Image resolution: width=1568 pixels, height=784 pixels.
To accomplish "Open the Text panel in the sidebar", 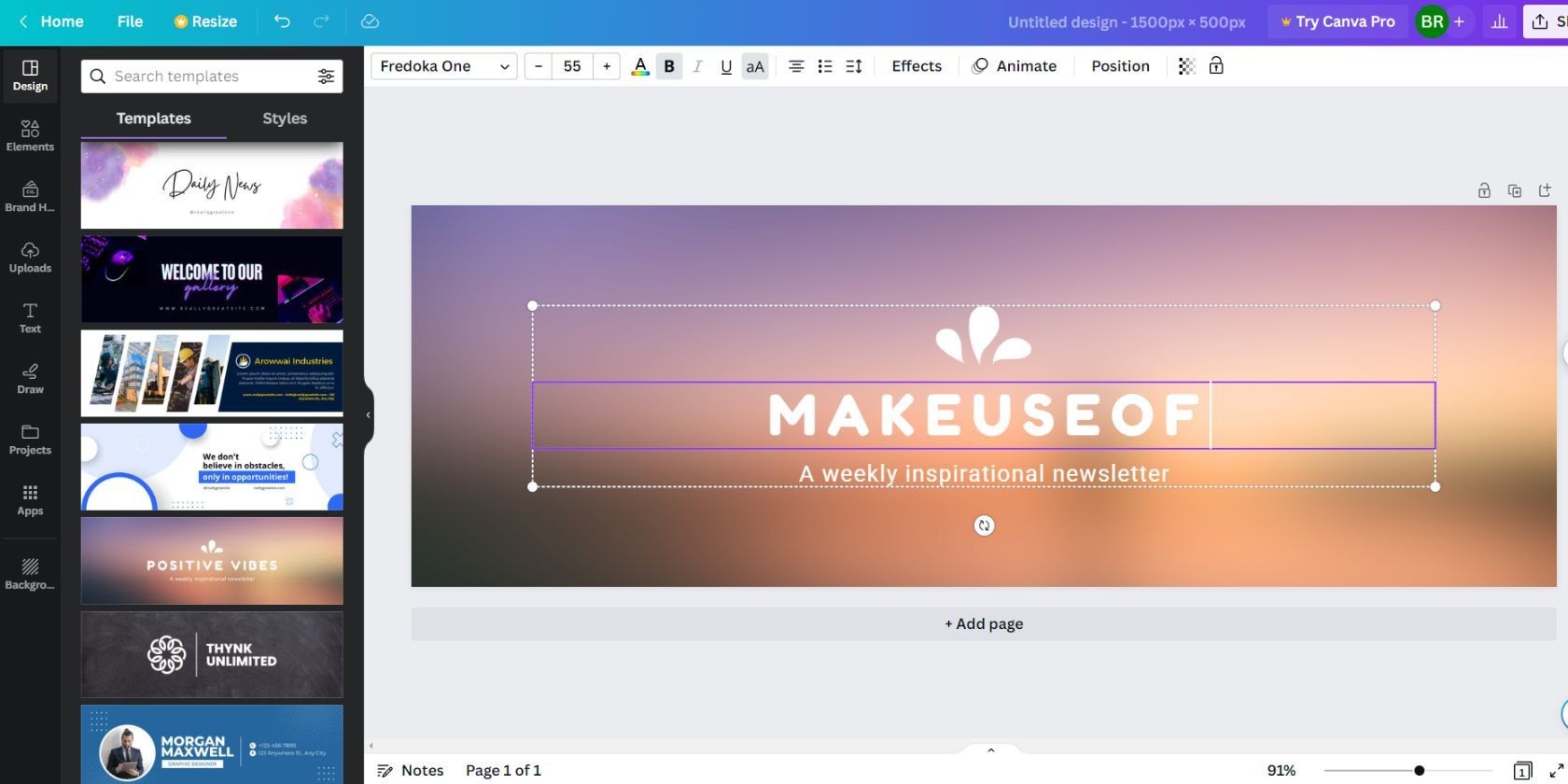I will tap(30, 318).
